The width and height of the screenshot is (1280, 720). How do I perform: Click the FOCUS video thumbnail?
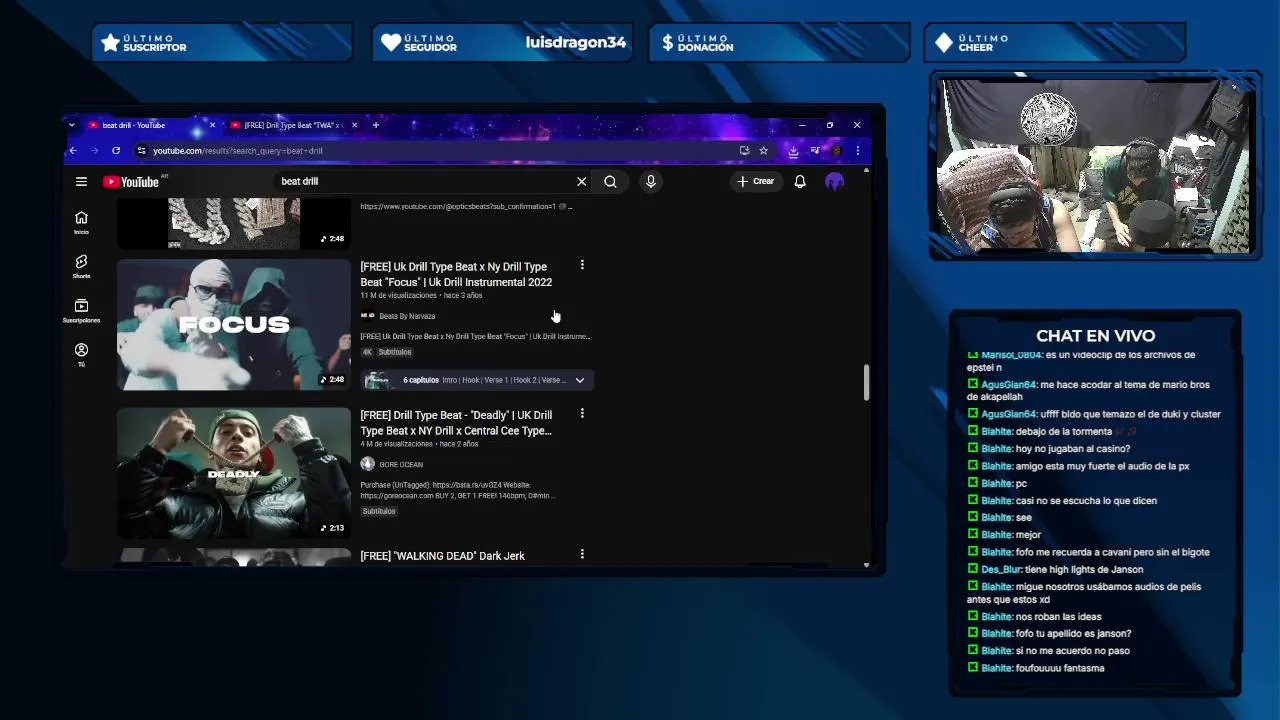[234, 324]
